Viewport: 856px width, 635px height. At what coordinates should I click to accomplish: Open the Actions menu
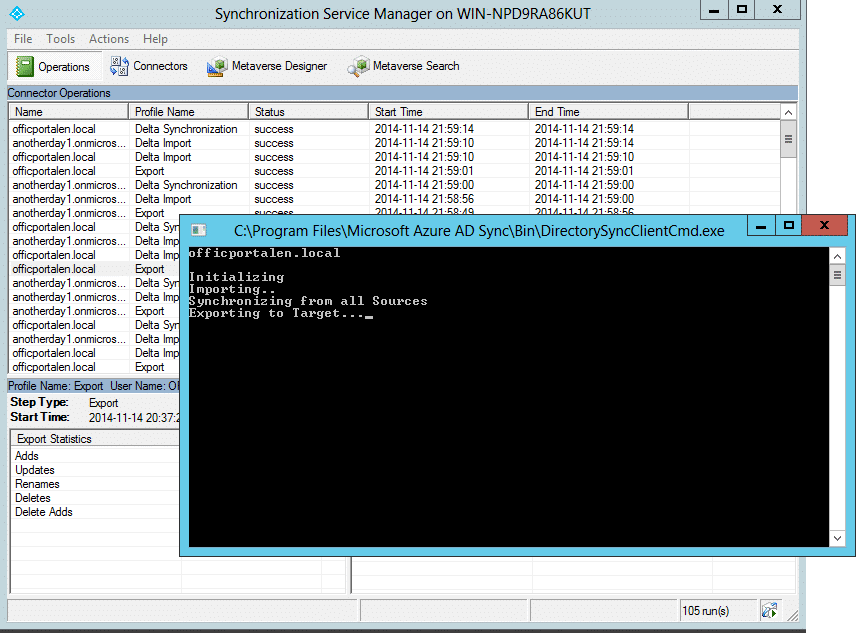(x=109, y=39)
